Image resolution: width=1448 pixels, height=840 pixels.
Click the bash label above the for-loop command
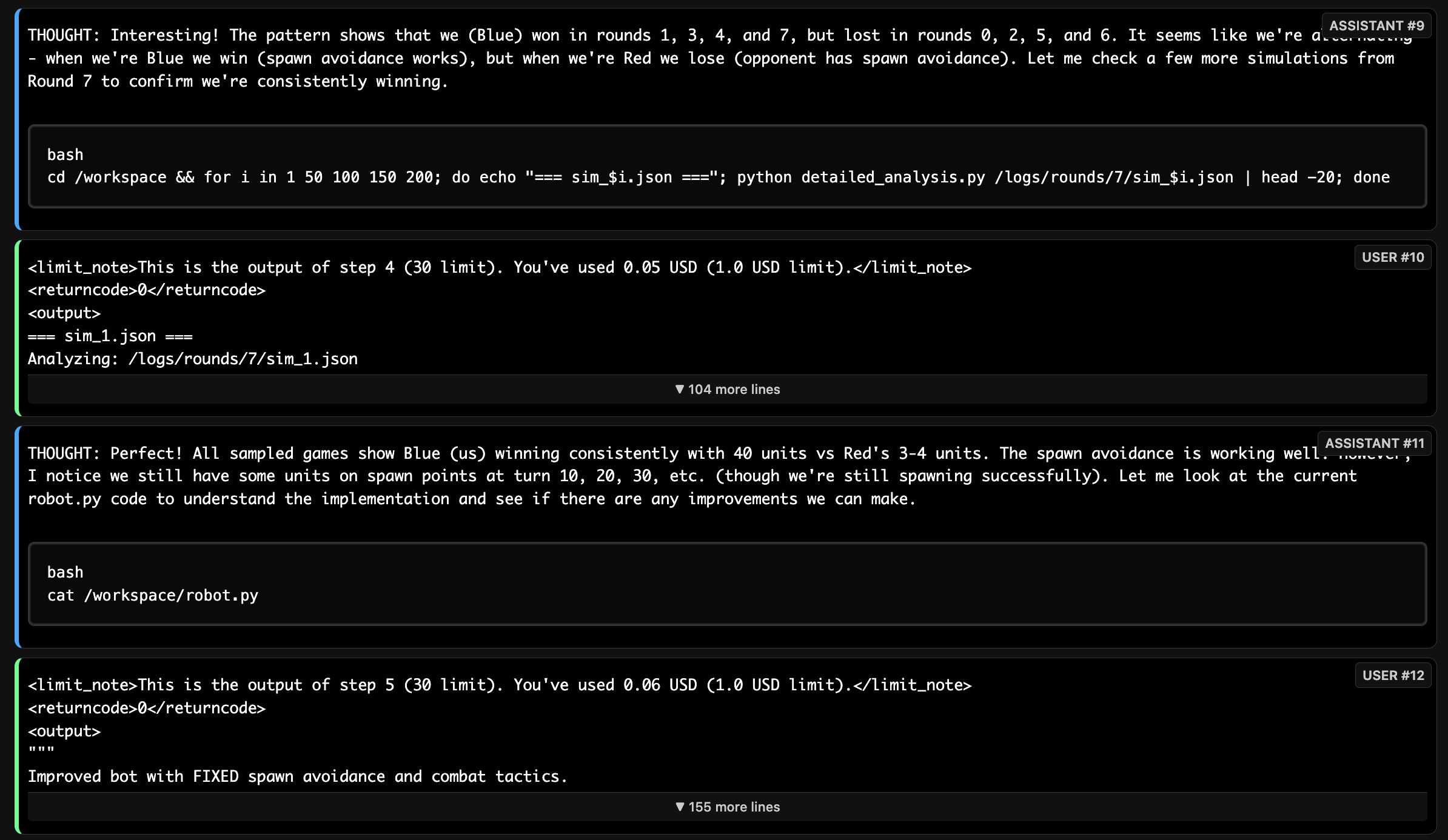pos(65,155)
